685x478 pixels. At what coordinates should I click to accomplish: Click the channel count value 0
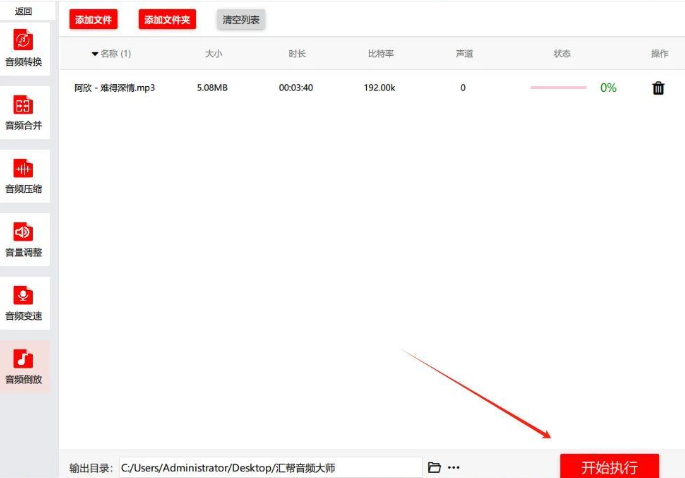(463, 88)
